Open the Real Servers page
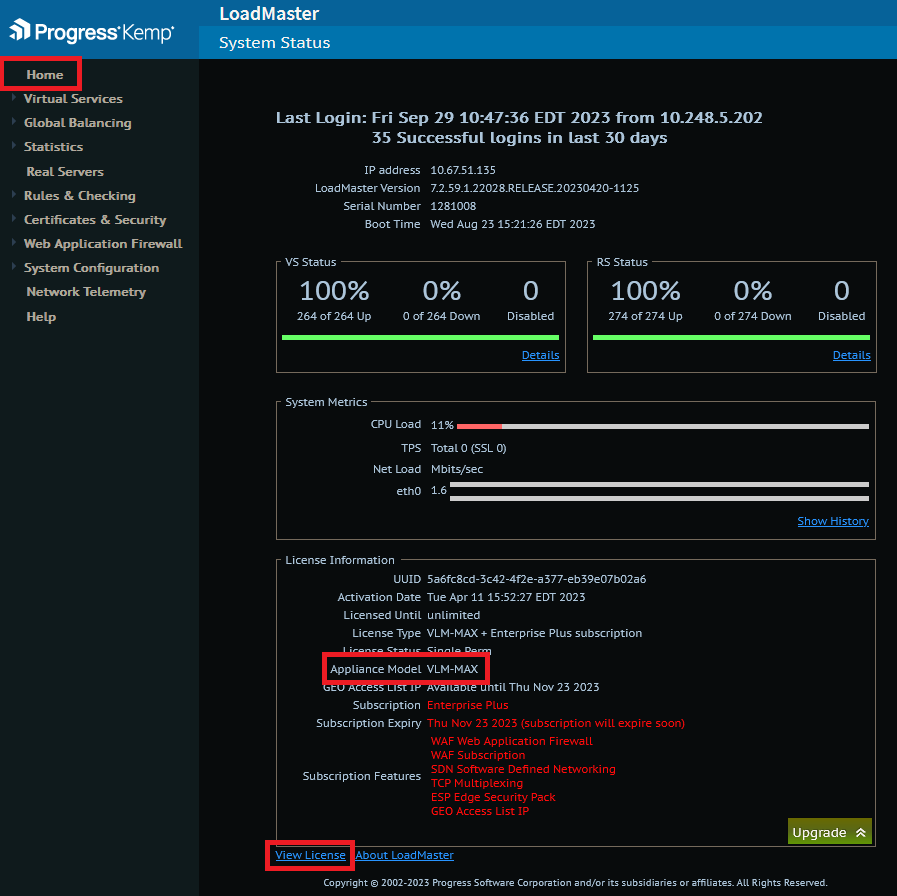The width and height of the screenshot is (897, 896). 65,172
